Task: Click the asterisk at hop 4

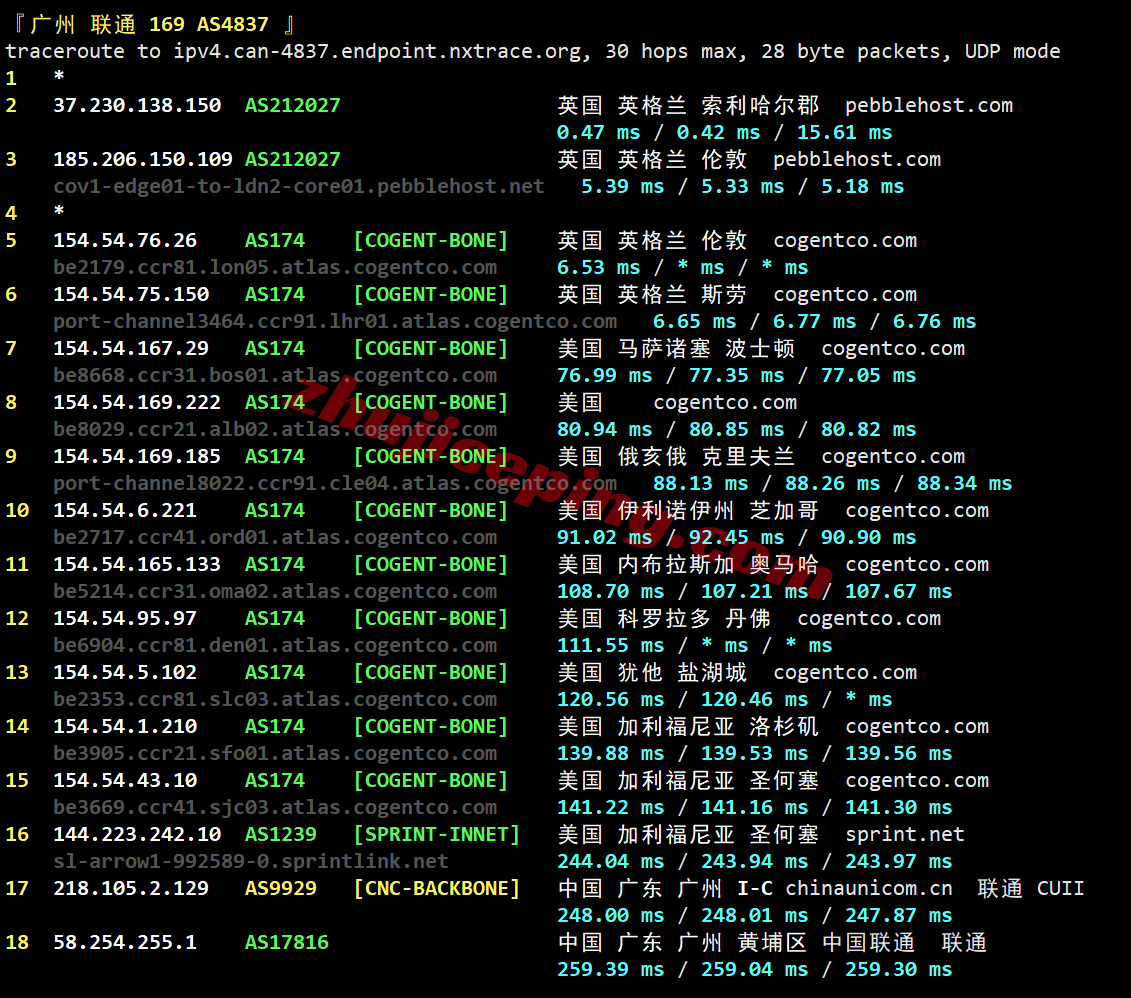Action: click(59, 211)
